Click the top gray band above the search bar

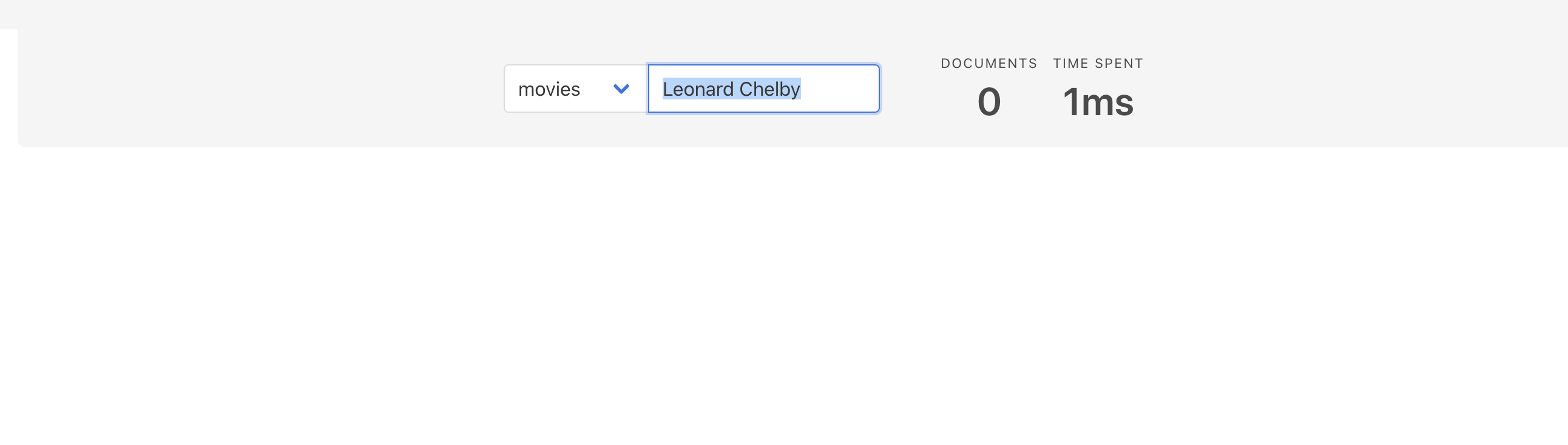[784, 15]
